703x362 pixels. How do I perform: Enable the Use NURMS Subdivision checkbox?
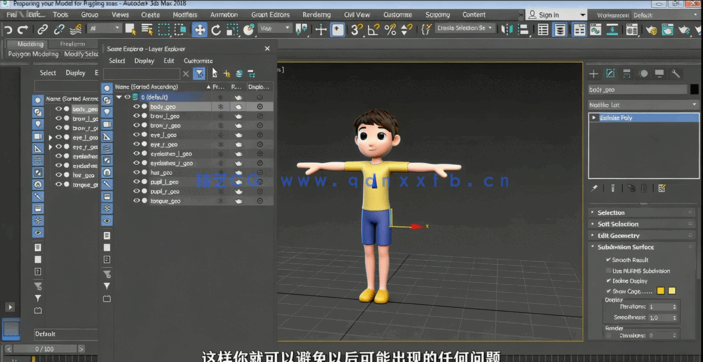[608, 270]
